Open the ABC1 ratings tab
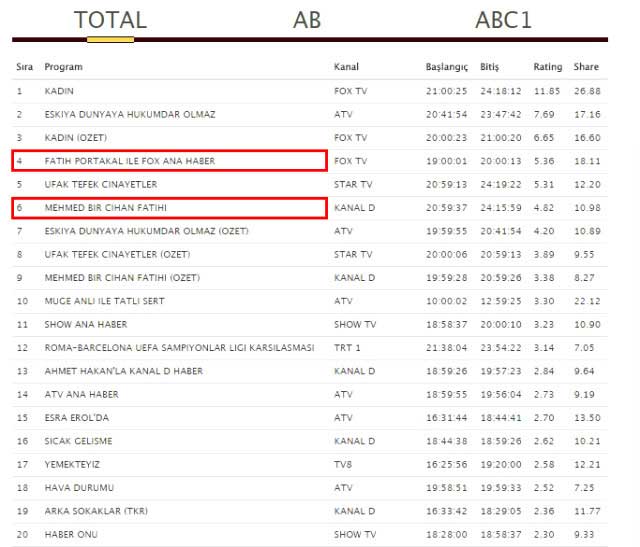Image resolution: width=640 pixels, height=547 pixels. click(x=503, y=20)
